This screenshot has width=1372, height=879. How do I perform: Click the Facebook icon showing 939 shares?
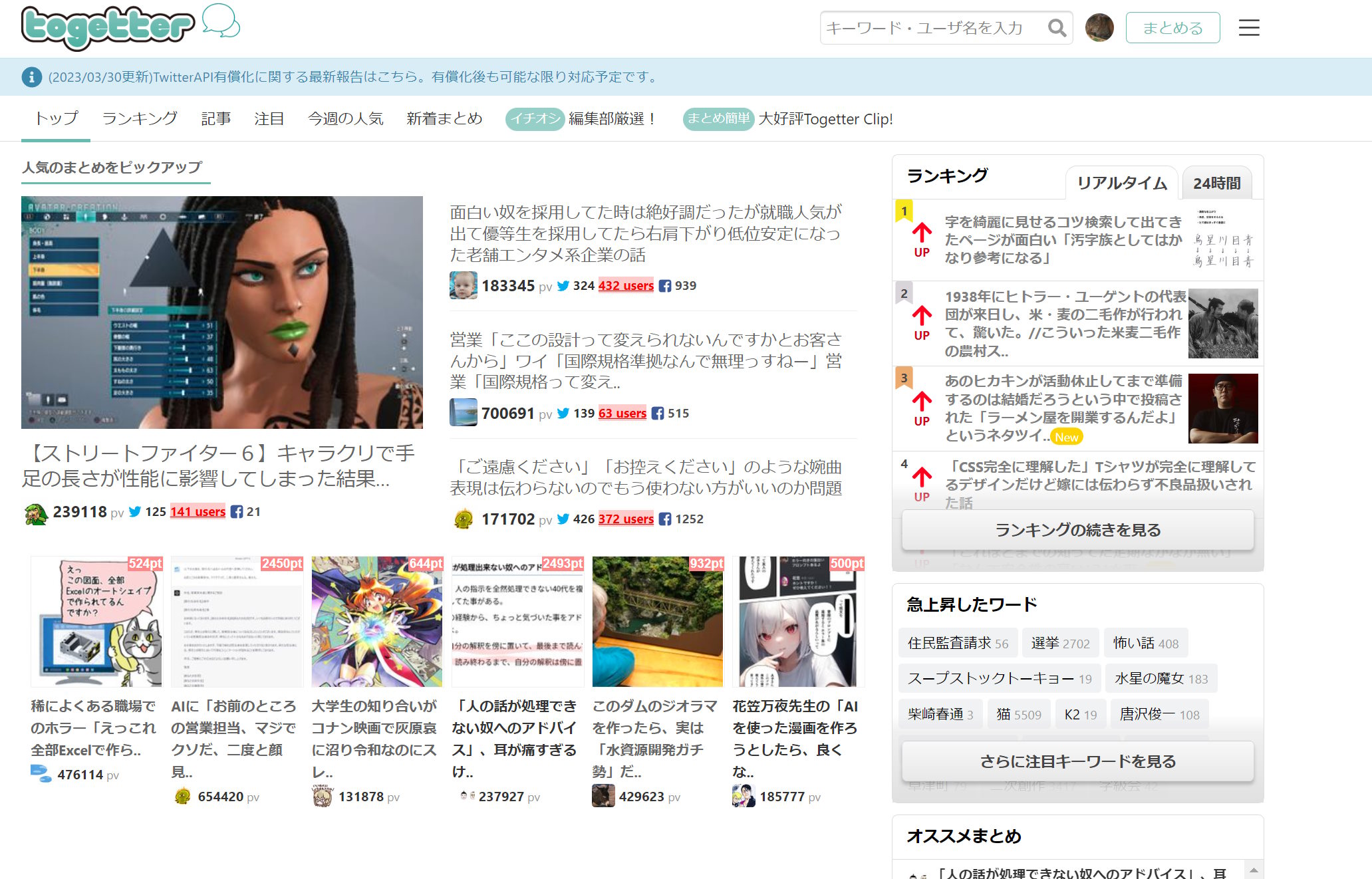point(664,285)
